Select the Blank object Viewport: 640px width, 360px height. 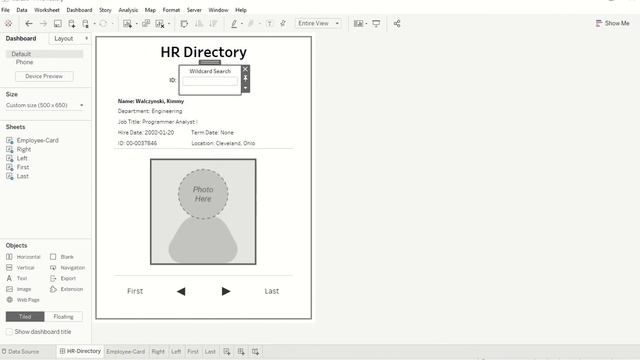pos(62,257)
